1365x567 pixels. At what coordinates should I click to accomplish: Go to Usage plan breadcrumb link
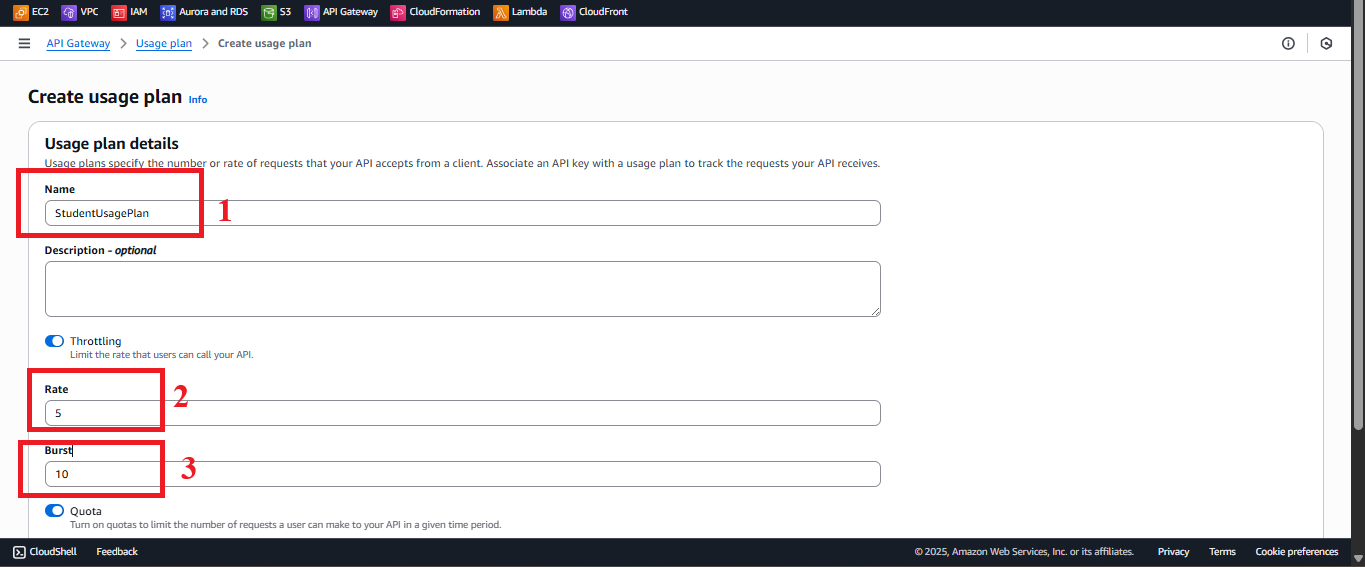(x=164, y=44)
